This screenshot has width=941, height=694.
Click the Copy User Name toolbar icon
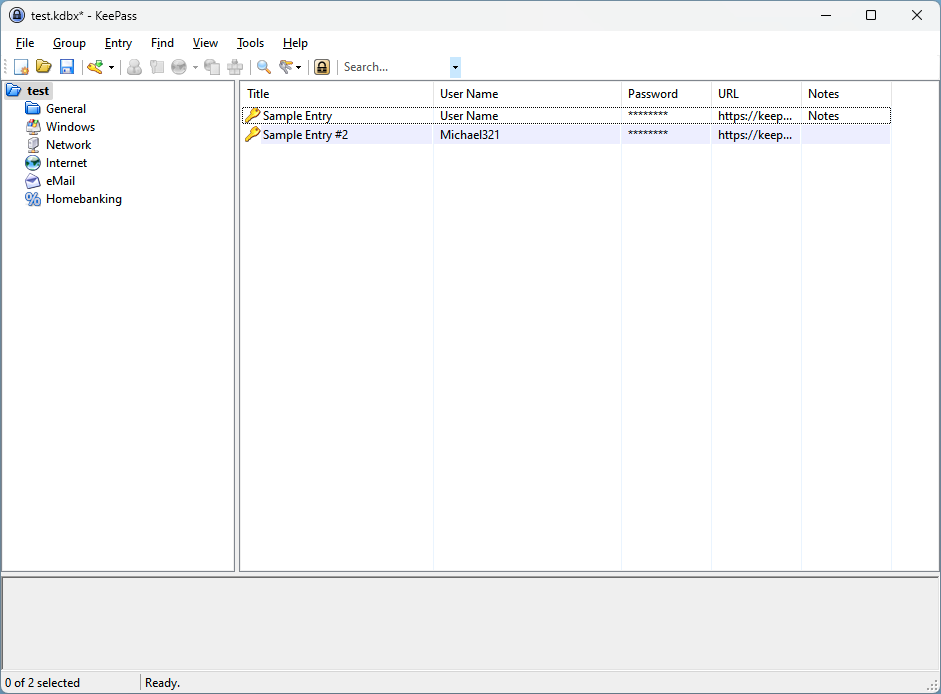134,67
